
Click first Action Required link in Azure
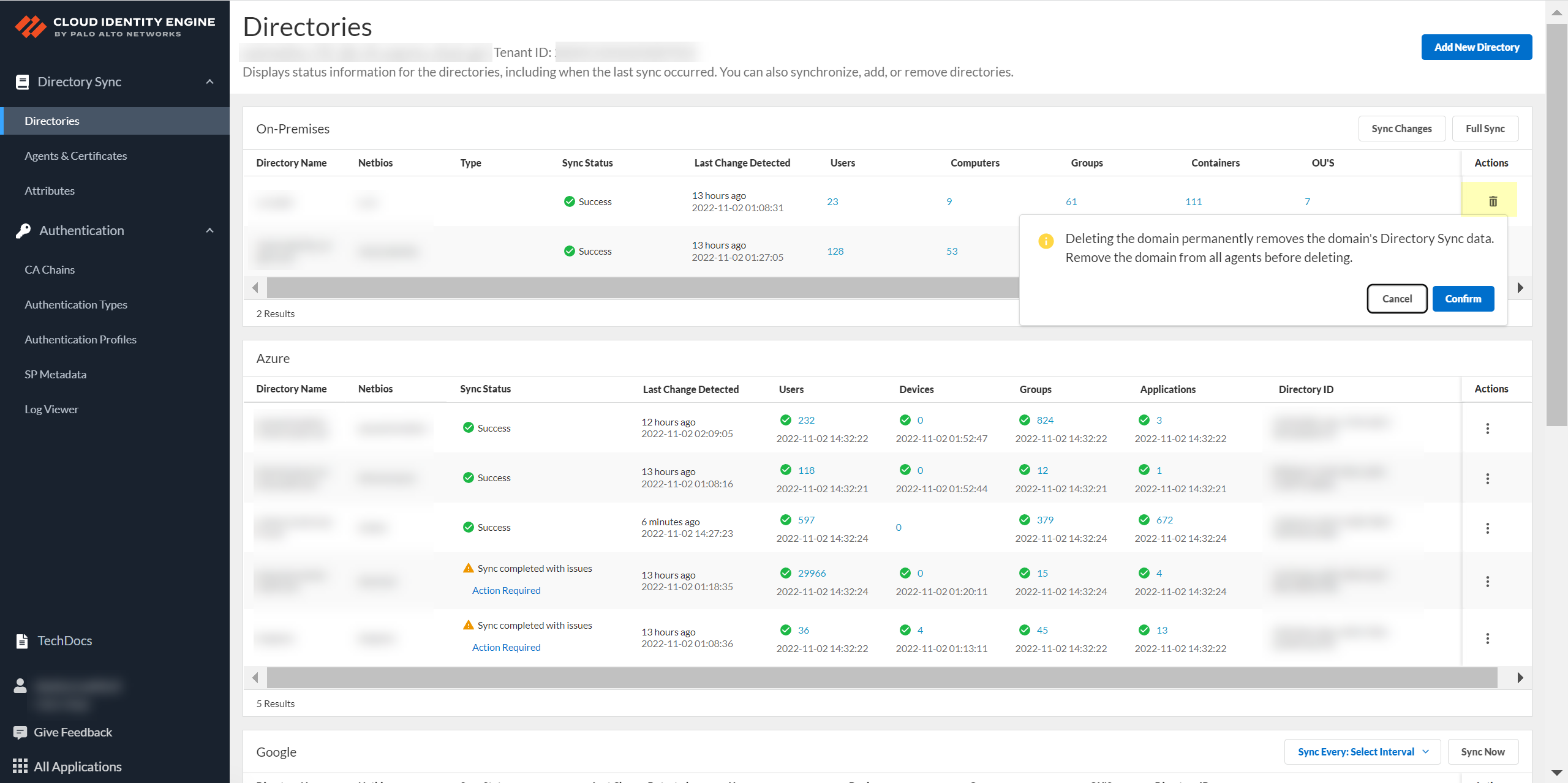(506, 591)
